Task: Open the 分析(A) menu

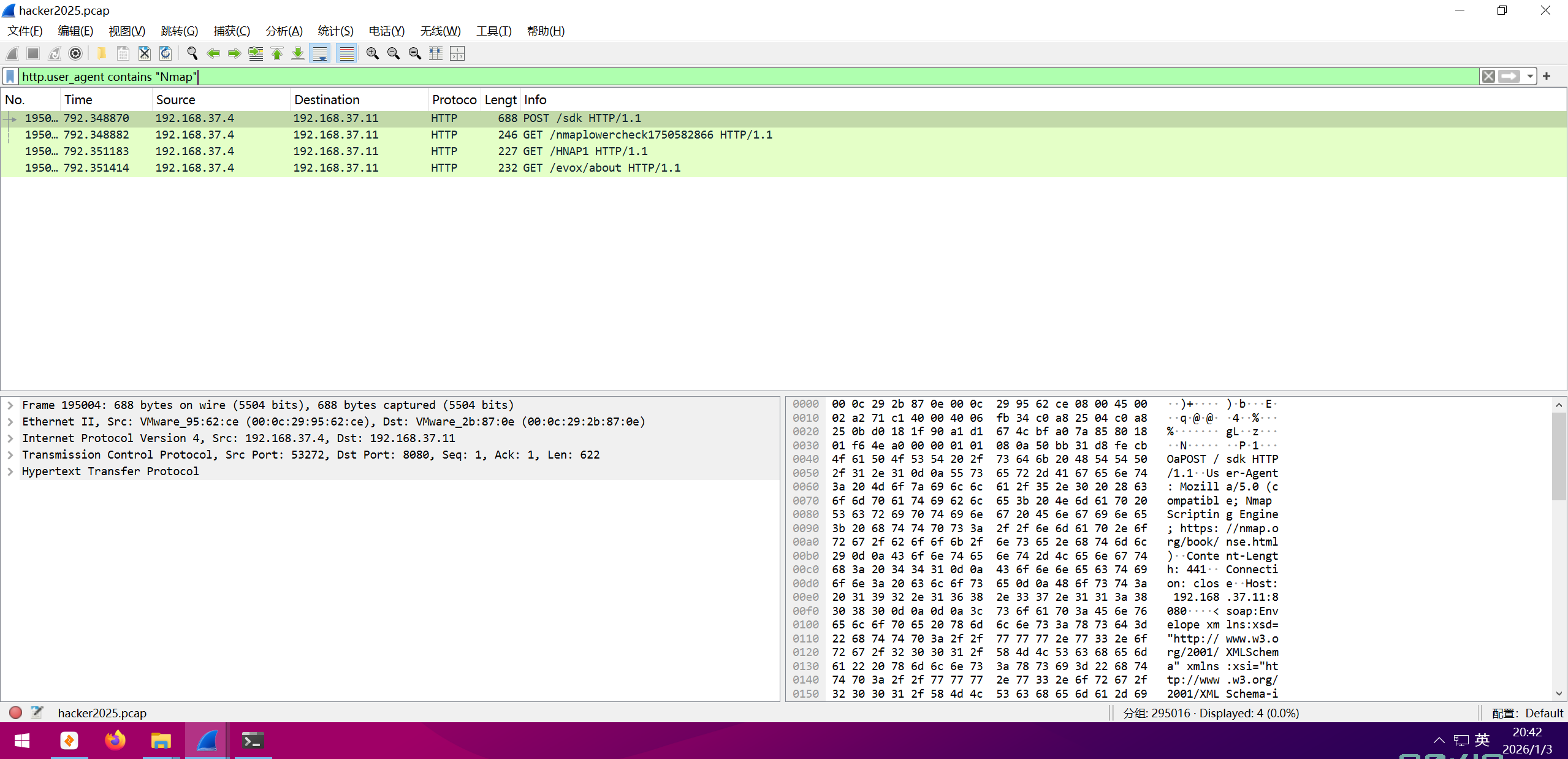Action: coord(284,31)
